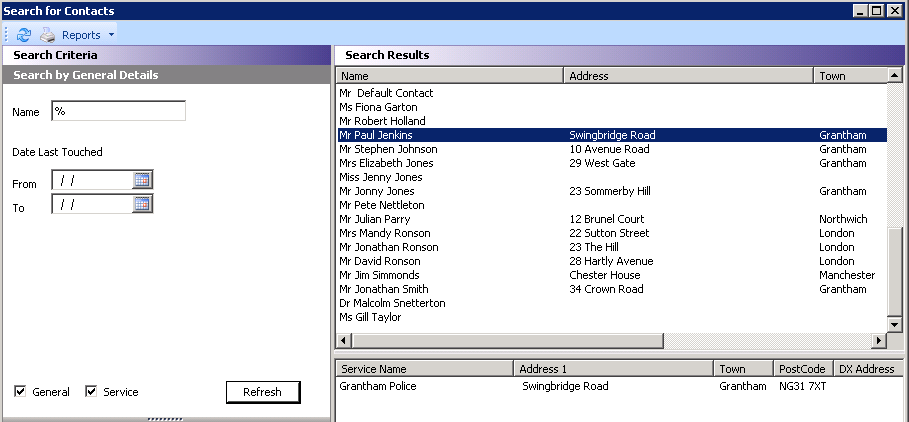Click the Name search input field
This screenshot has width=909, height=422.
pyautogui.click(x=119, y=111)
